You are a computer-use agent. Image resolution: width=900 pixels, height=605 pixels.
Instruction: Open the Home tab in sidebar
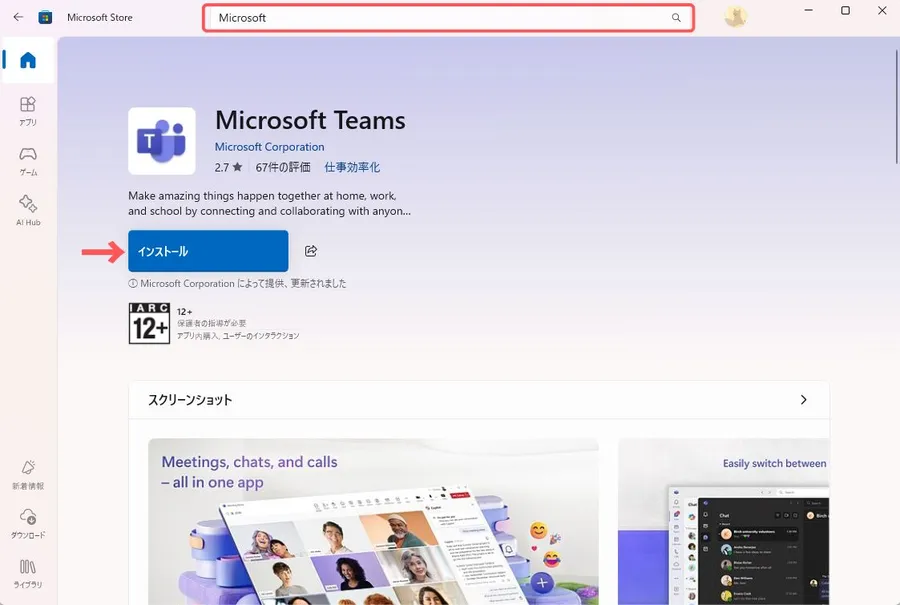point(28,60)
